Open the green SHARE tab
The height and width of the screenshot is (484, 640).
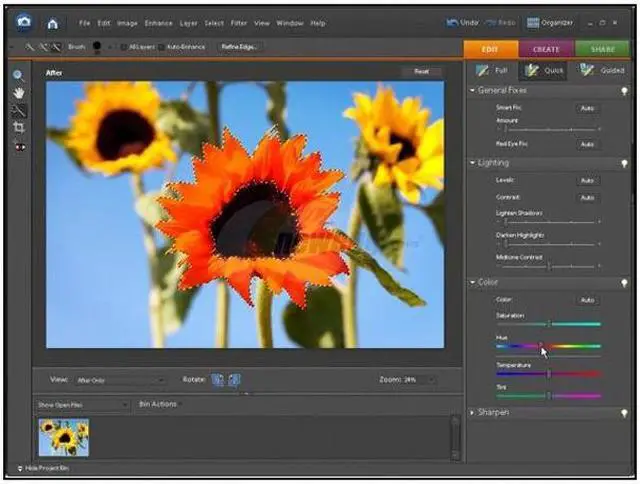(x=602, y=49)
